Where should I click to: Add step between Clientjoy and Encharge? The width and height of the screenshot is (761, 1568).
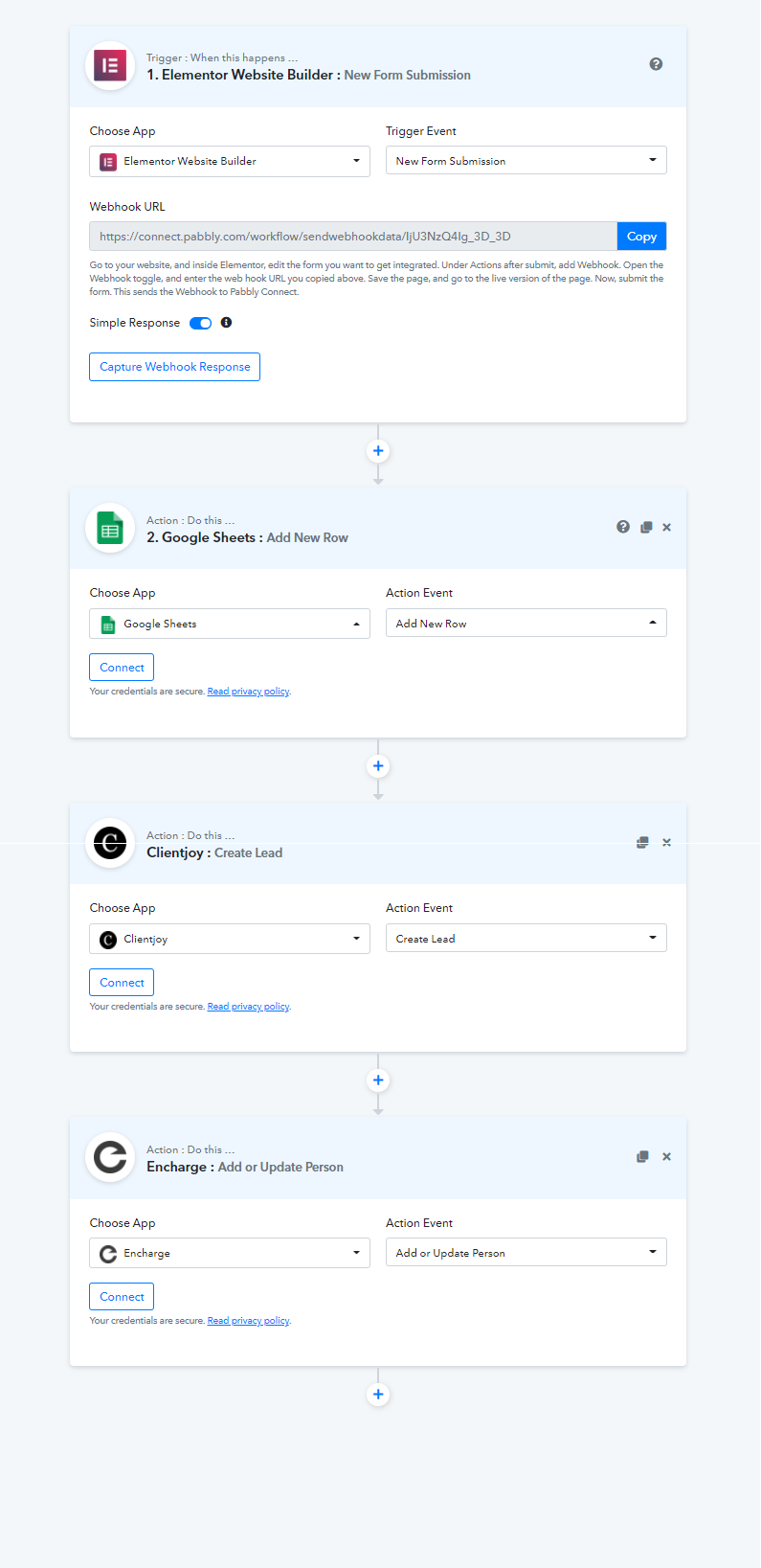click(378, 1080)
